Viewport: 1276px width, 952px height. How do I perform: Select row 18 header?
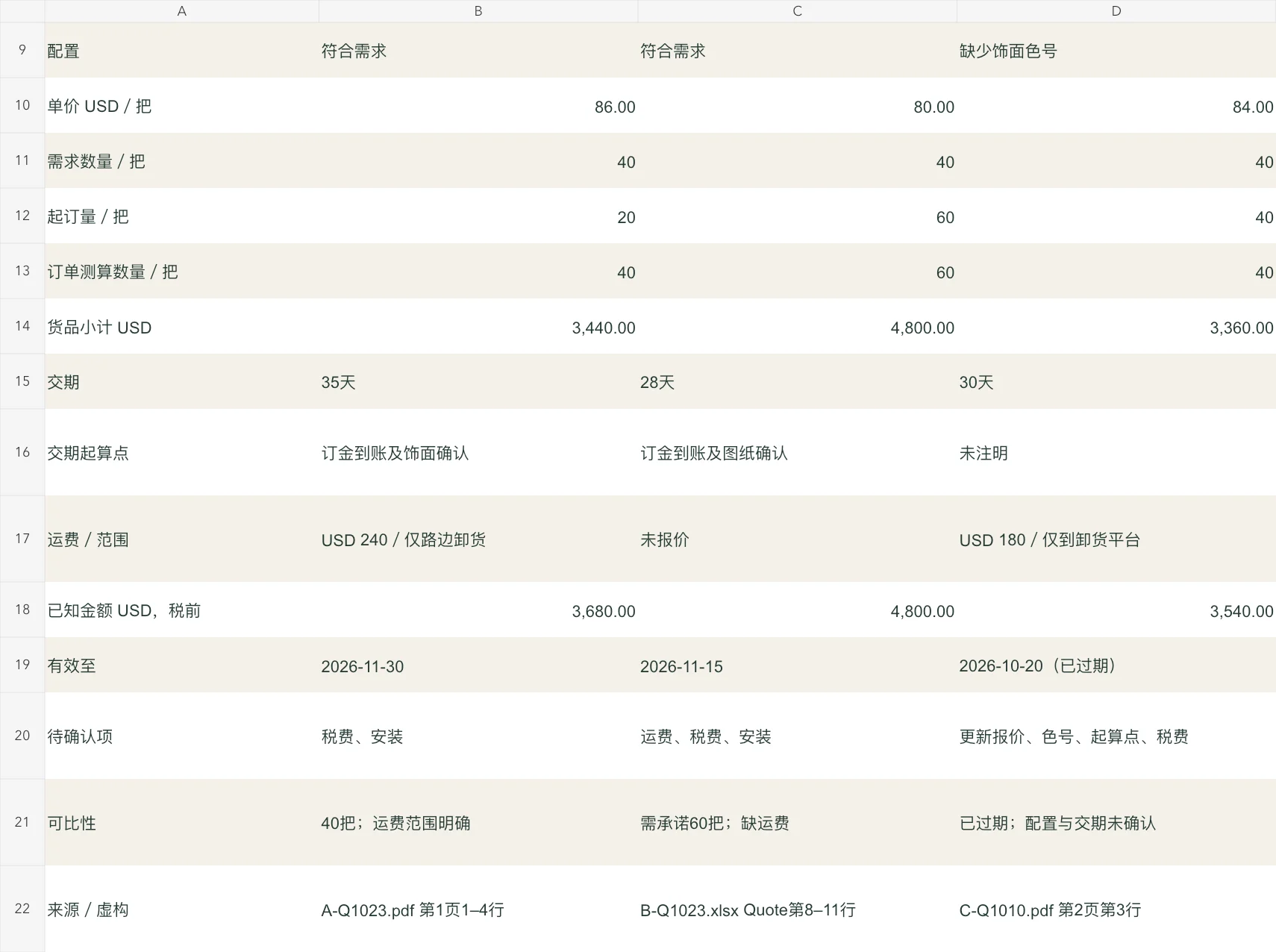point(22,610)
